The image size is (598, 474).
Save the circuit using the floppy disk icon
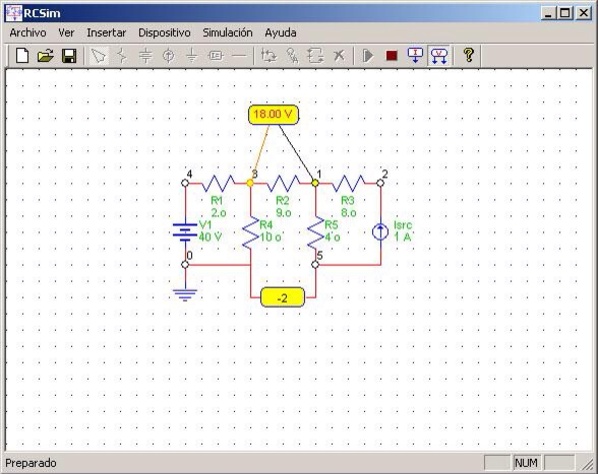(x=69, y=56)
